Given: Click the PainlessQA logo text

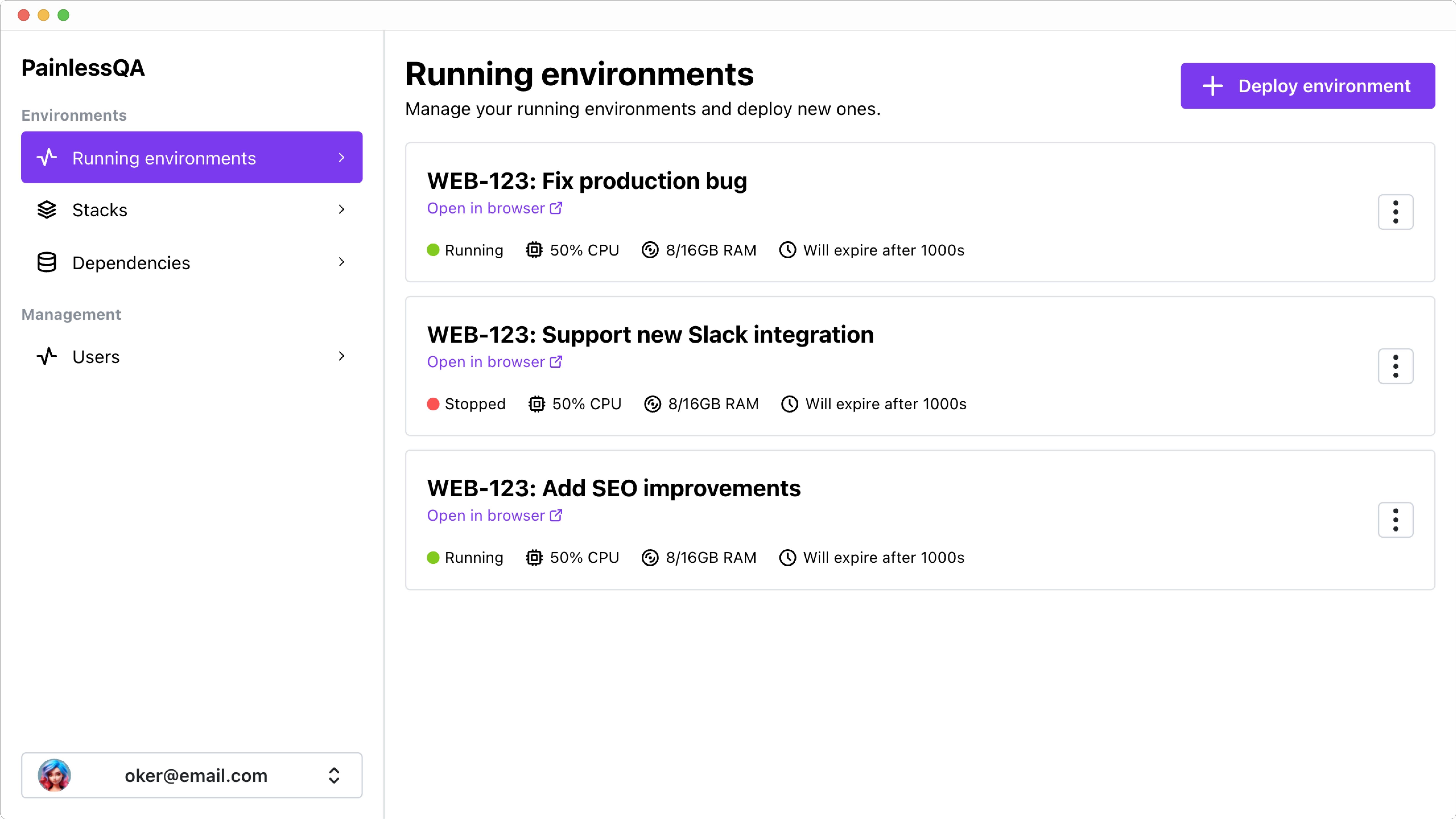Looking at the screenshot, I should point(83,68).
